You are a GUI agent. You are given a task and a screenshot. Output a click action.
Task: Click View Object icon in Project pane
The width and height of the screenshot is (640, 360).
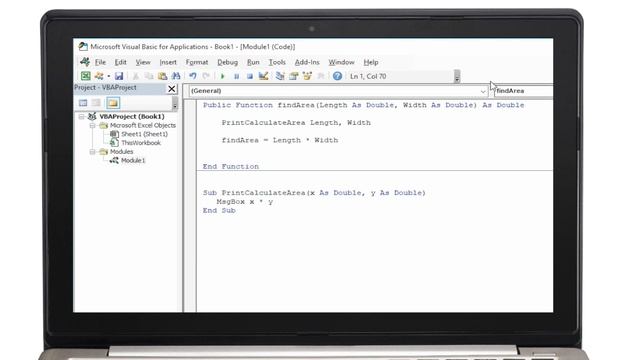[96, 103]
